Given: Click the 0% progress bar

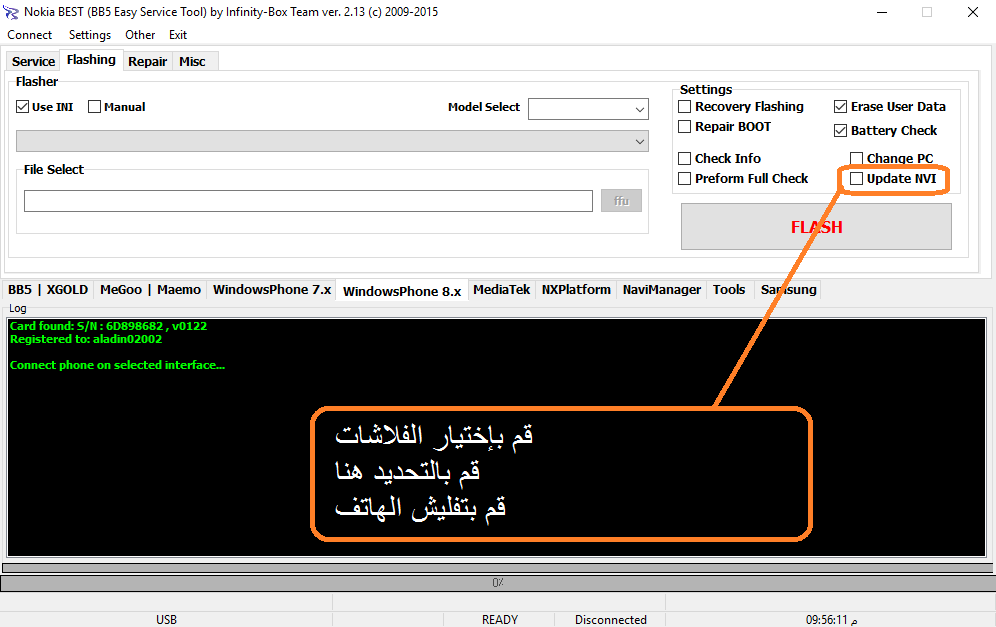Looking at the screenshot, I should coord(497,583).
